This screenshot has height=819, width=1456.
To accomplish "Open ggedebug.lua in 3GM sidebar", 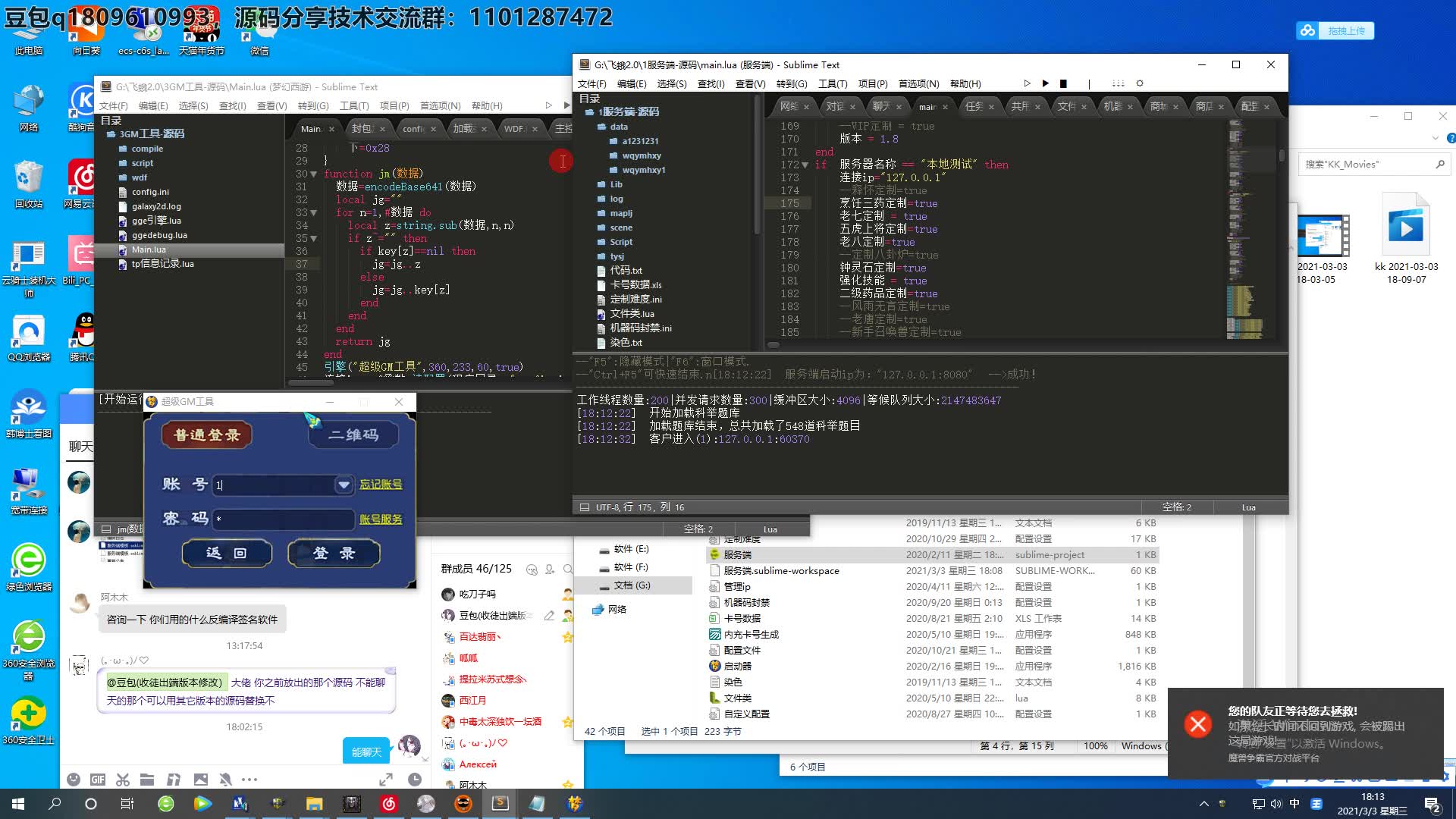I will 159,235.
